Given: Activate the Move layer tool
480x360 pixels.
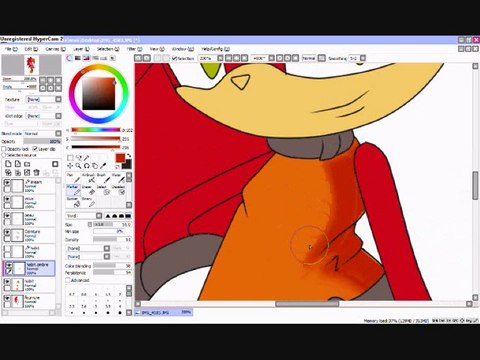Looking at the screenshot, I should click(70, 166).
